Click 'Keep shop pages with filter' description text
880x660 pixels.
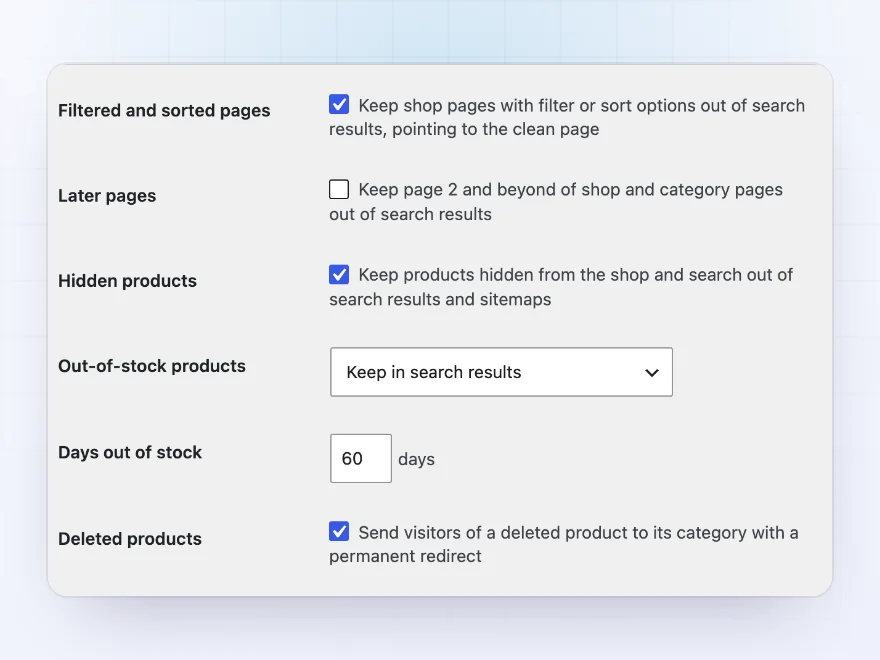tap(567, 117)
